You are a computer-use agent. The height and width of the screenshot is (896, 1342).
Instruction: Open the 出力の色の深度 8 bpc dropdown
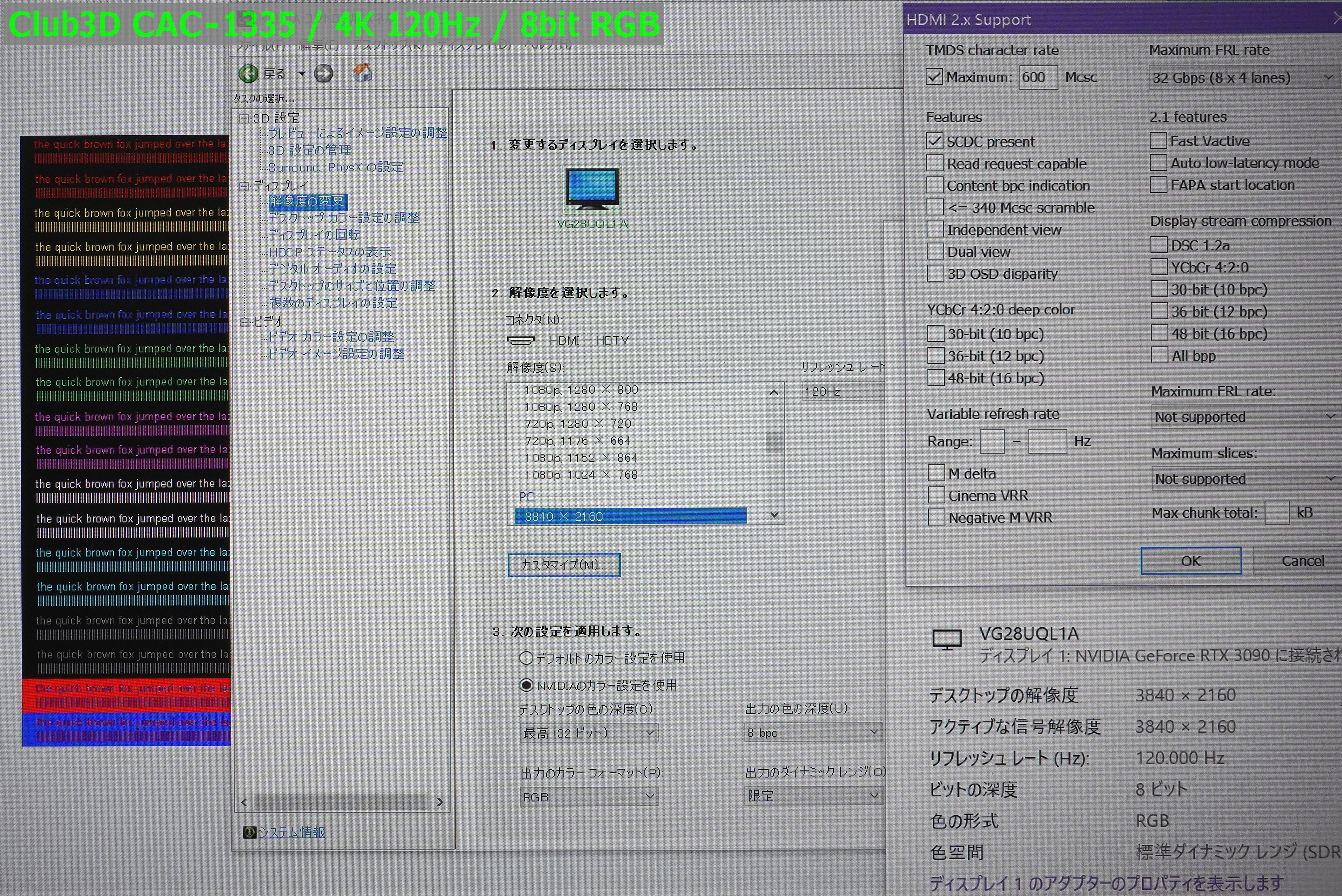813,732
